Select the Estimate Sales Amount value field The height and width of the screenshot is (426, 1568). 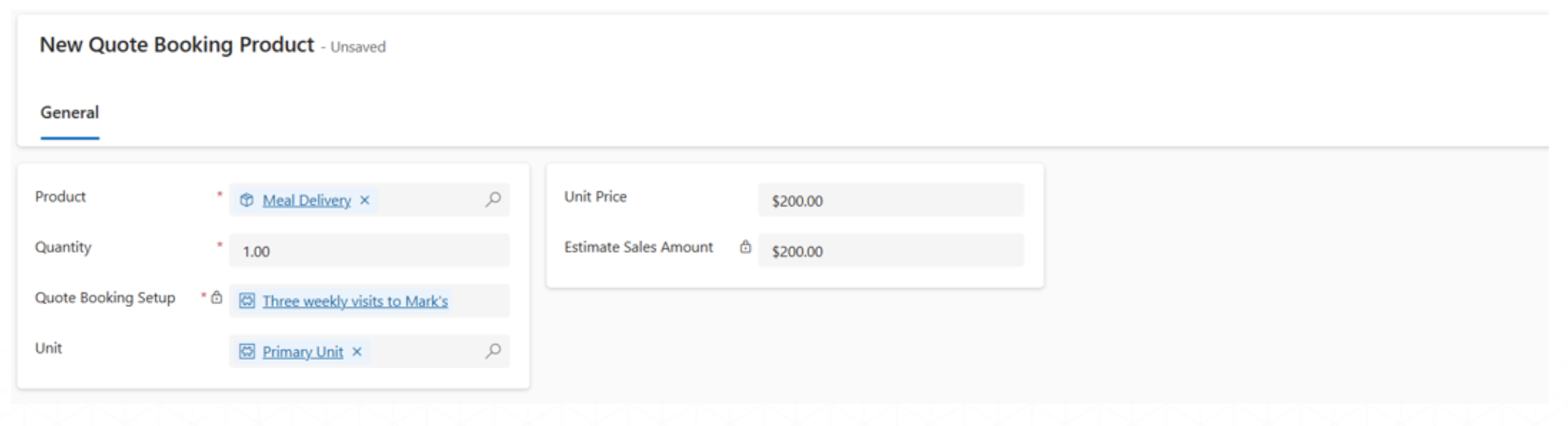(x=890, y=251)
